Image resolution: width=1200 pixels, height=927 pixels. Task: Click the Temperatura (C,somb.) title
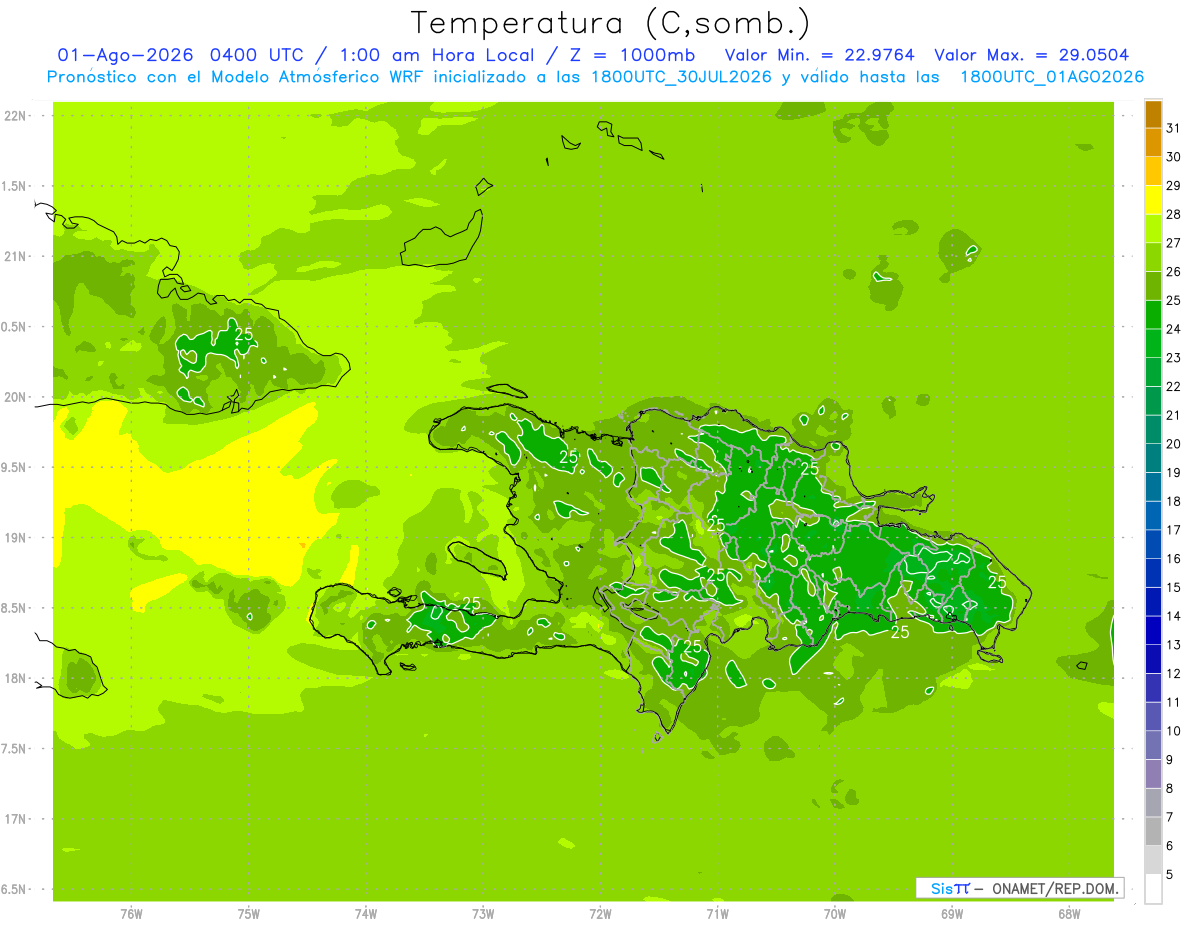click(610, 22)
